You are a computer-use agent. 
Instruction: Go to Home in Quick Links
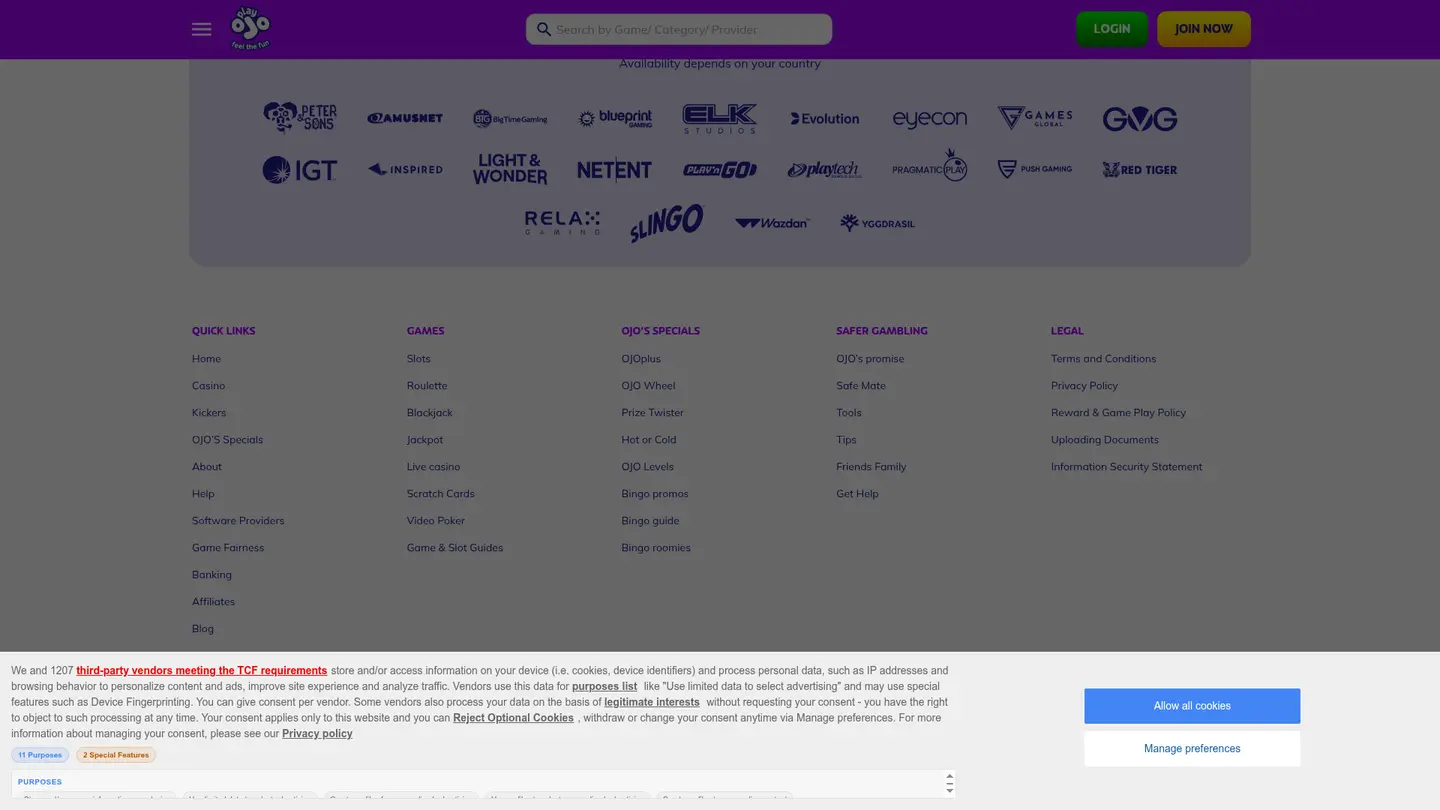tap(206, 359)
